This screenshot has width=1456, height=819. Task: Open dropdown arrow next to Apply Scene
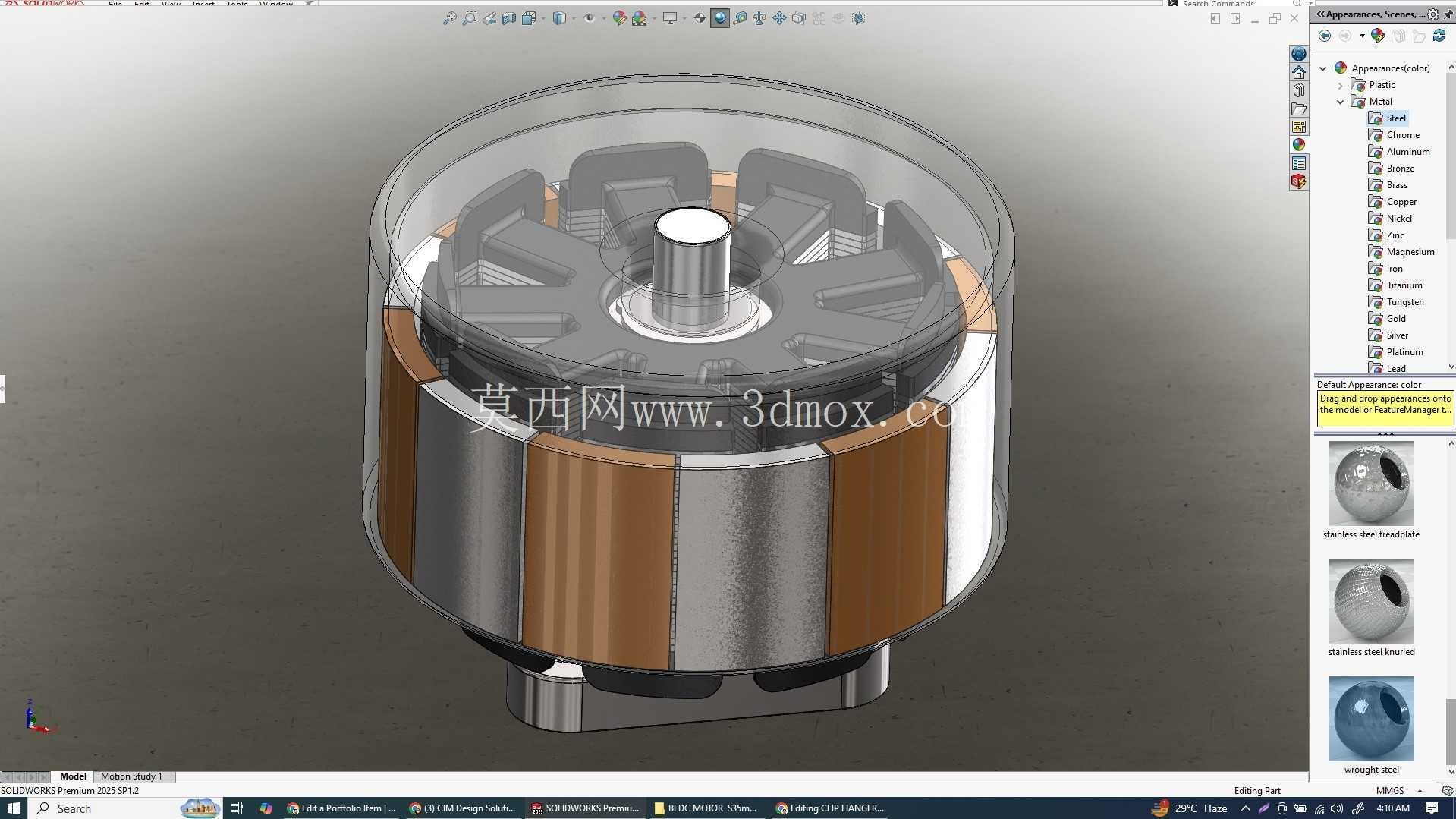click(654, 18)
